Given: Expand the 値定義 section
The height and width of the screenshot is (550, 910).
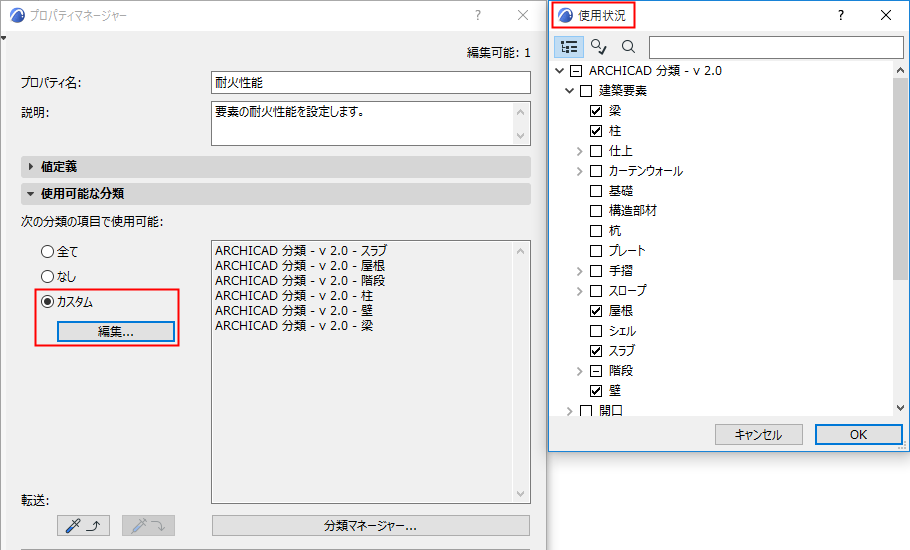Looking at the screenshot, I should click(x=31, y=167).
